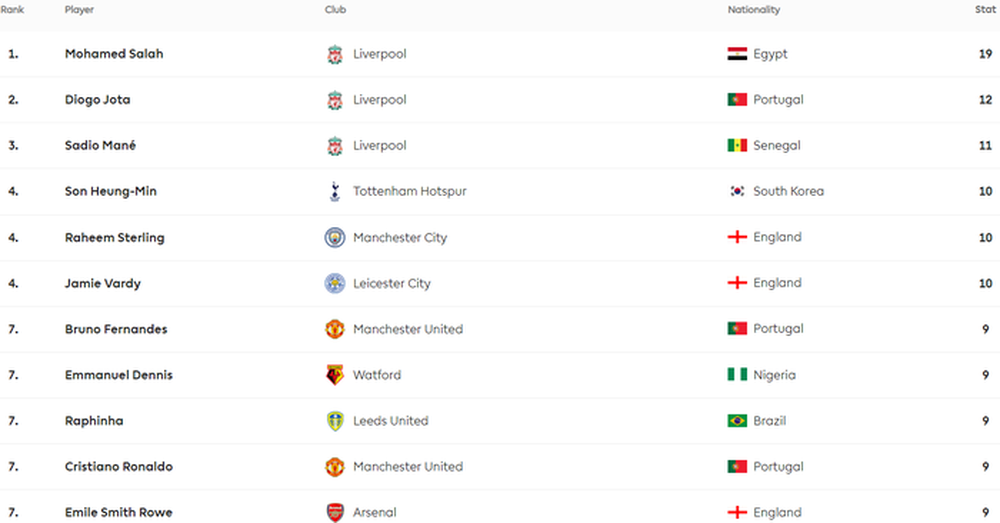Open Mohamed Salah's player profile

pyautogui.click(x=114, y=54)
